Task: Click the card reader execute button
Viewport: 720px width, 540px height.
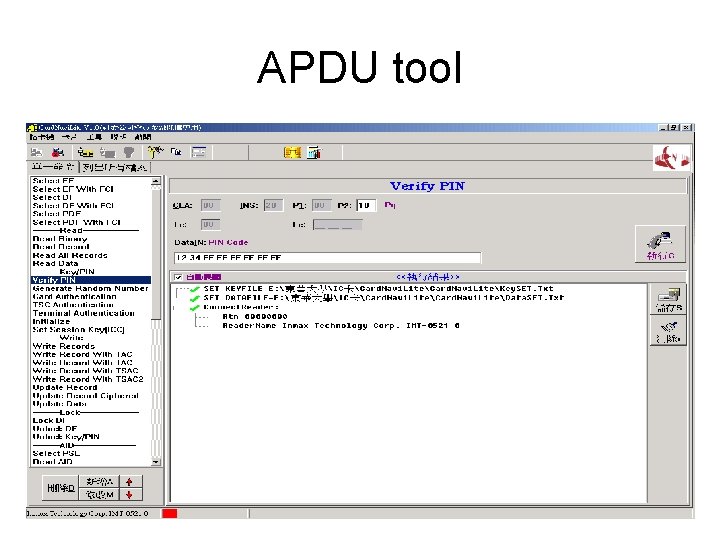Action: point(660,244)
